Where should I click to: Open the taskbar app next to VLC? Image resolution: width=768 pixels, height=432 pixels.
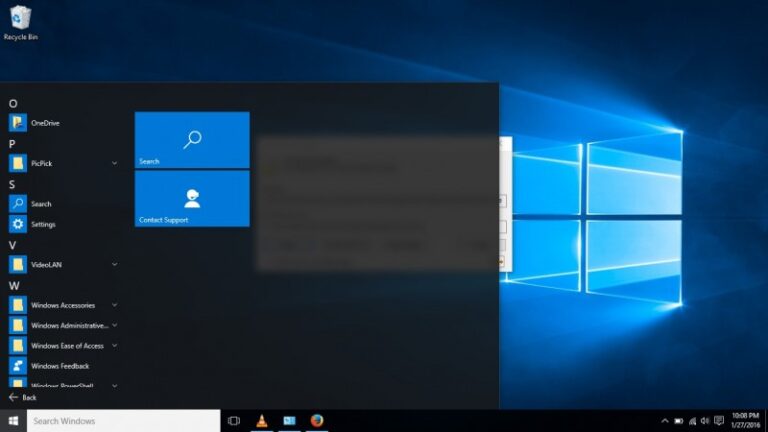[x=289, y=421]
